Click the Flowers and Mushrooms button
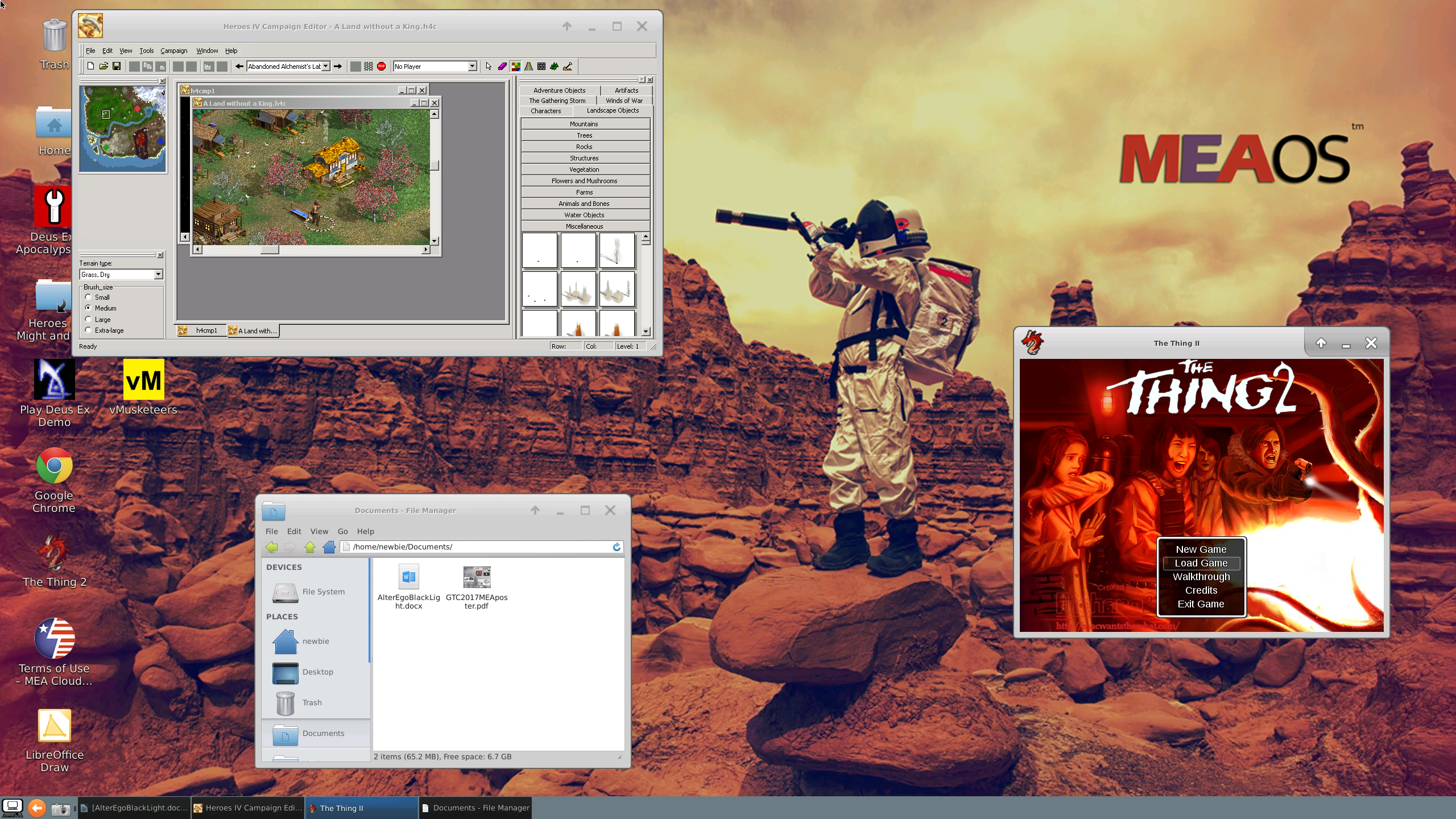This screenshot has width=1456, height=819. [x=584, y=181]
